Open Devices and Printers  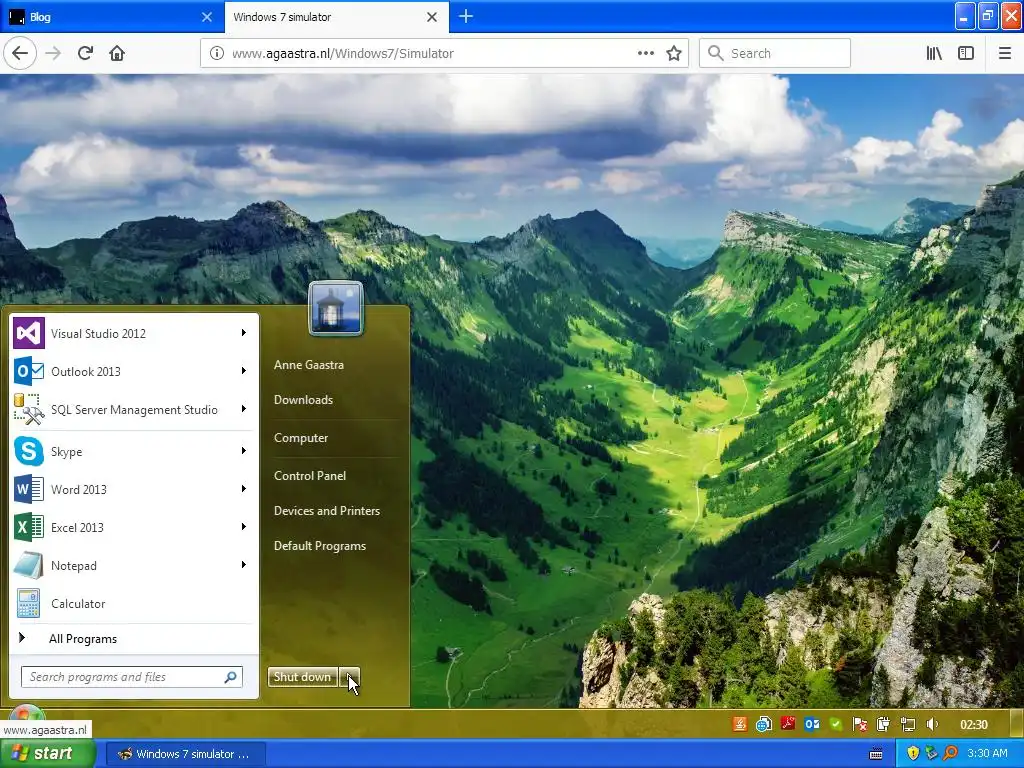(x=327, y=511)
